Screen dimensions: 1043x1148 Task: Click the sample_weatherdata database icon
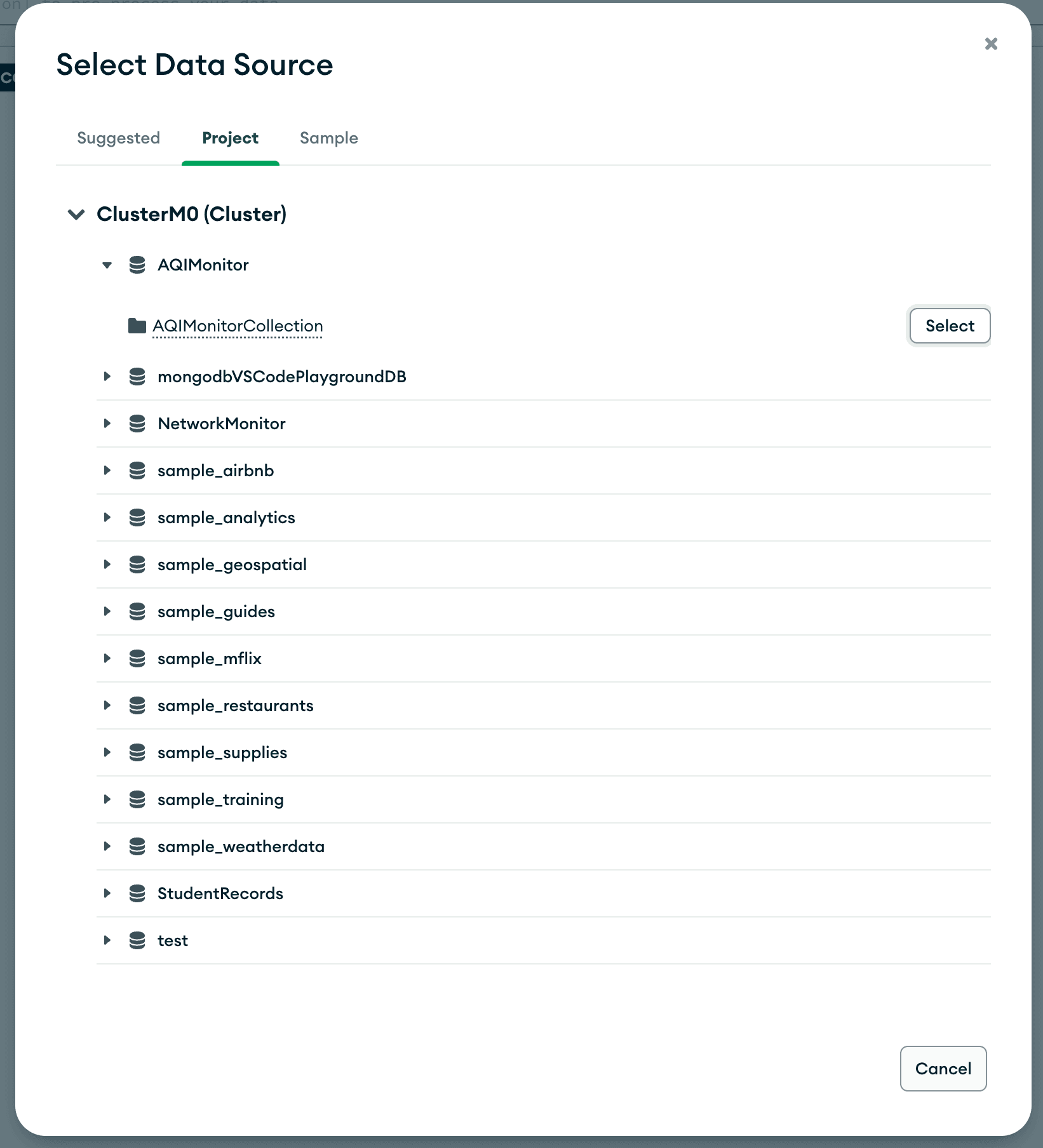pos(137,846)
